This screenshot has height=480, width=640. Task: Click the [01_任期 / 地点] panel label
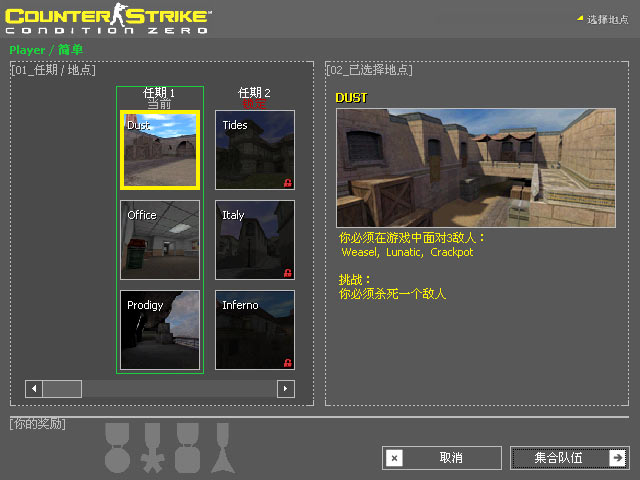point(53,70)
